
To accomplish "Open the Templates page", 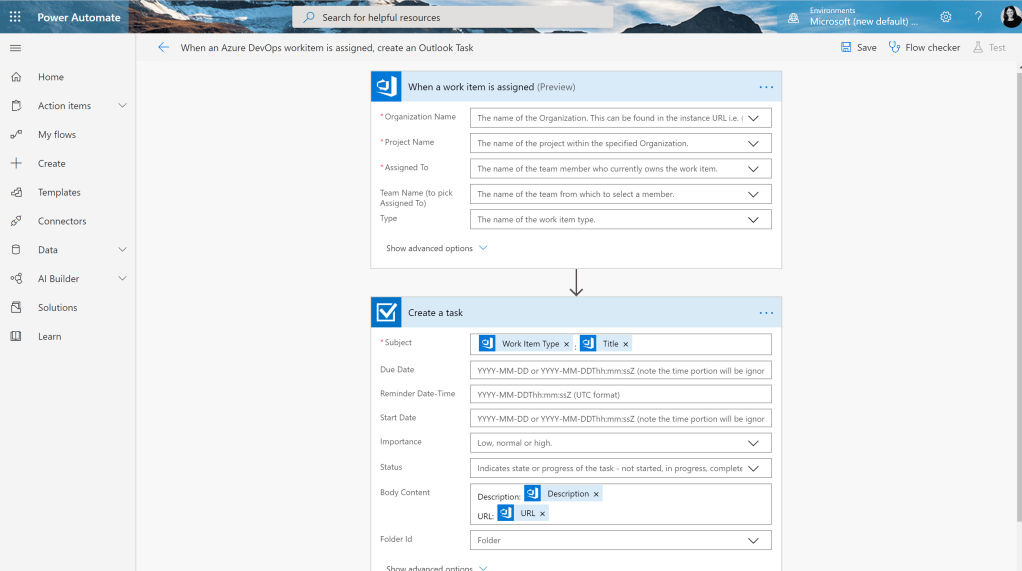I will click(x=59, y=192).
